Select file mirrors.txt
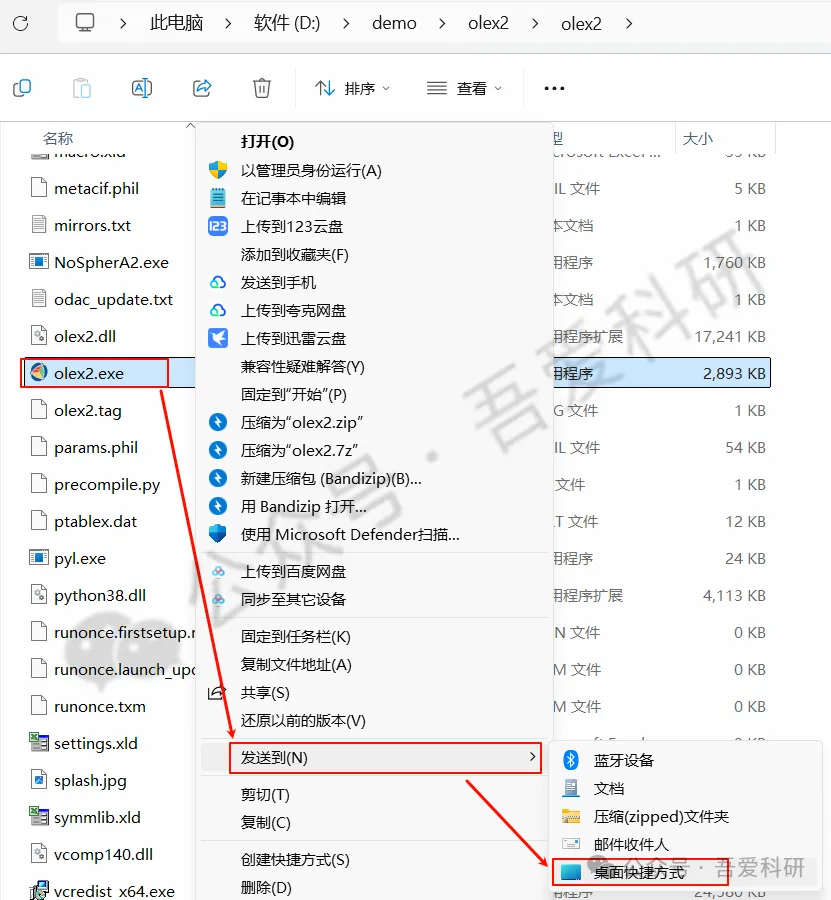The height and width of the screenshot is (900, 831). [x=92, y=226]
